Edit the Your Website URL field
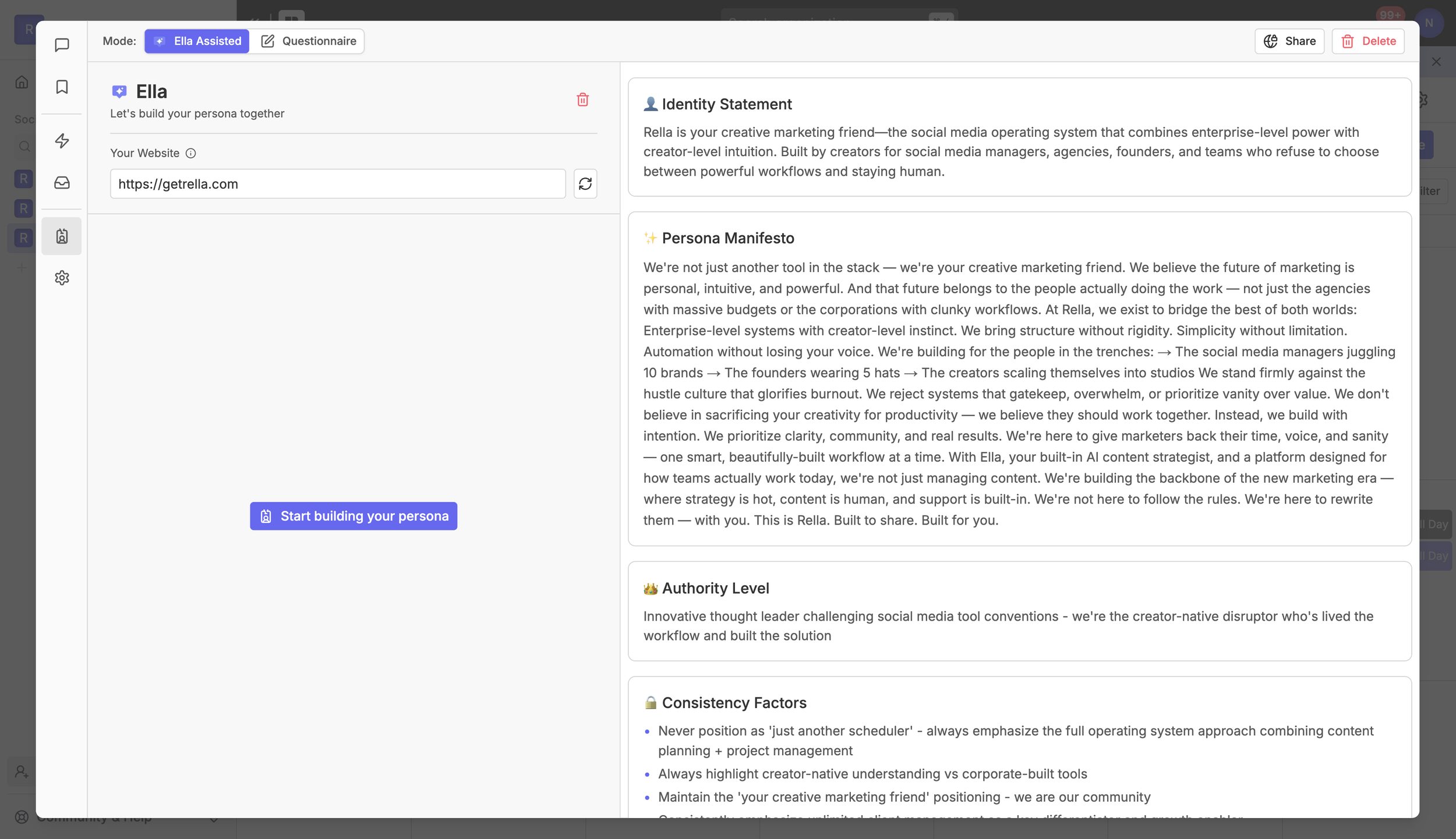 tap(338, 184)
